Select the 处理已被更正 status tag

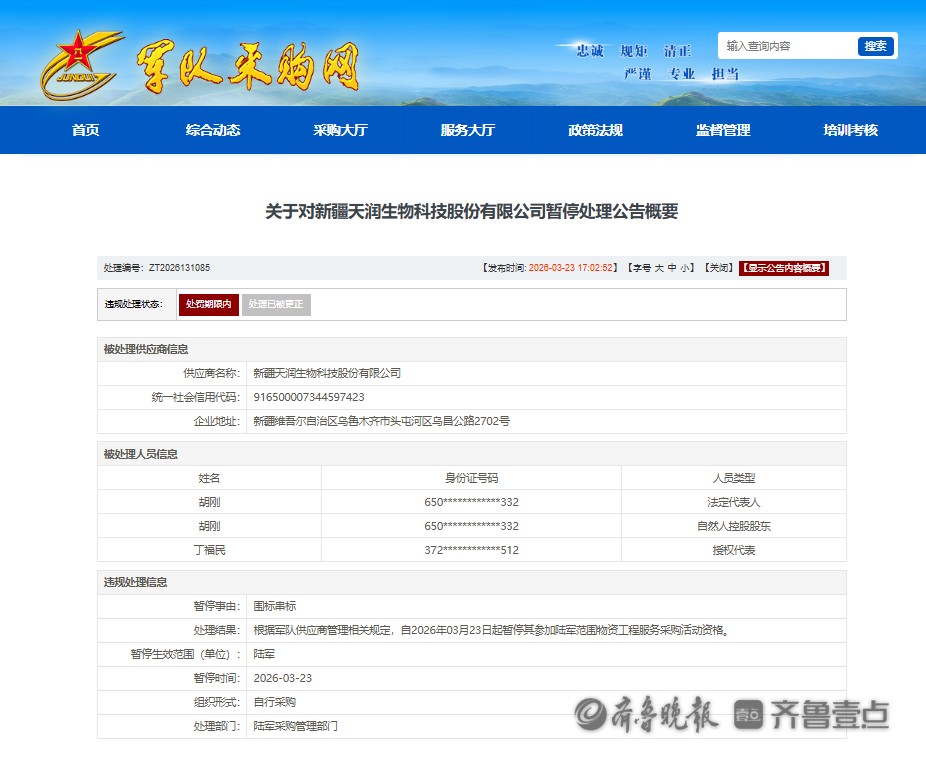[276, 304]
